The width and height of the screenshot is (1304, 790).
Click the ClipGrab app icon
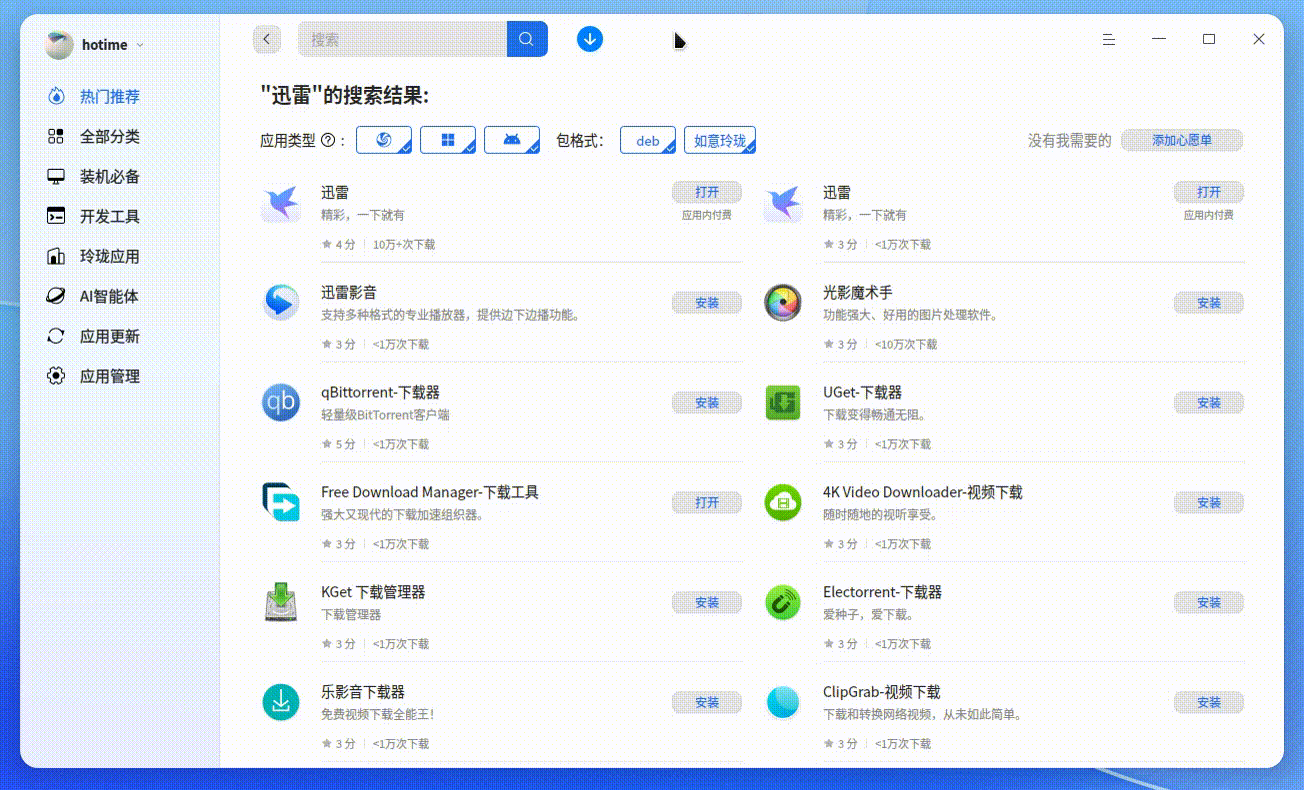click(x=783, y=702)
